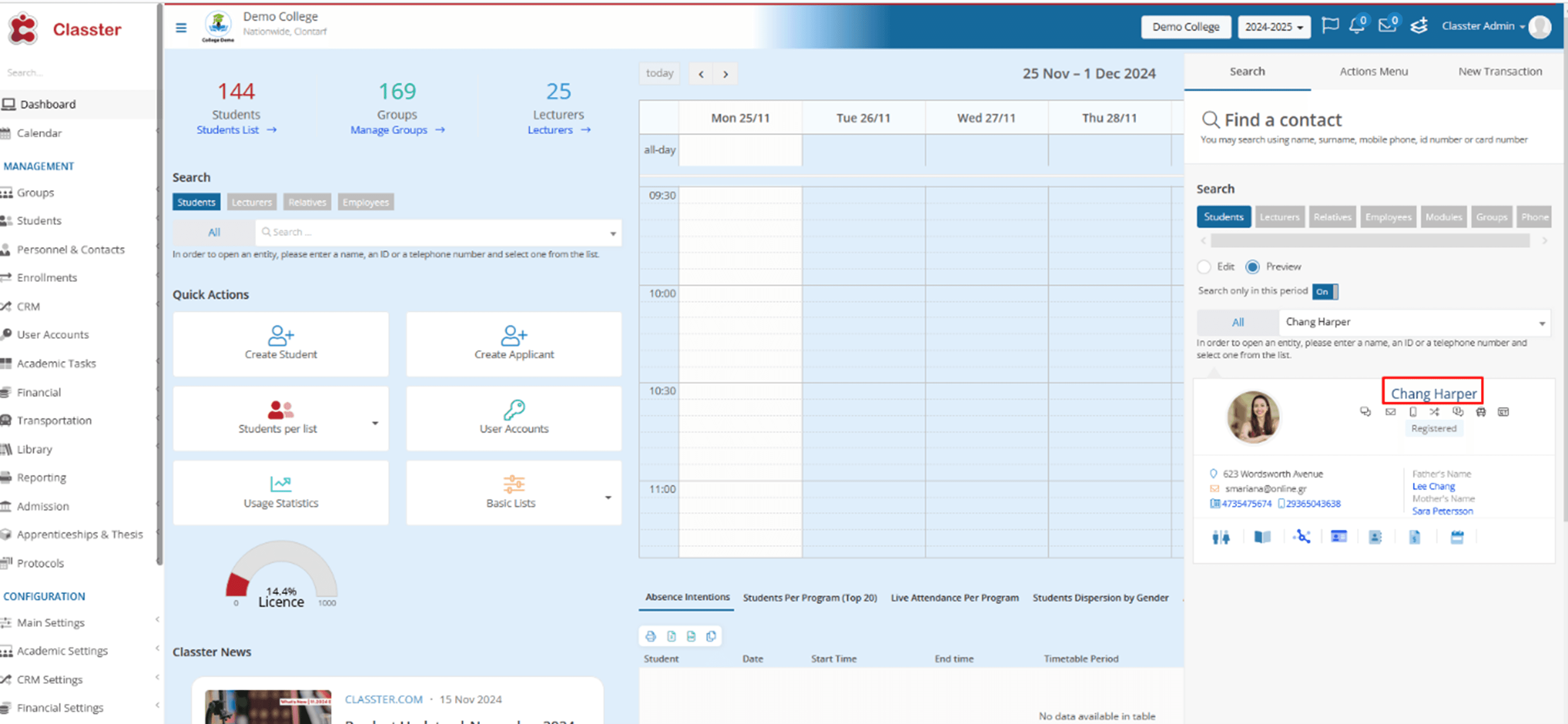1568x724 pixels.
Task: Click the chat bubbles icon under Chang Harper
Action: click(1365, 412)
